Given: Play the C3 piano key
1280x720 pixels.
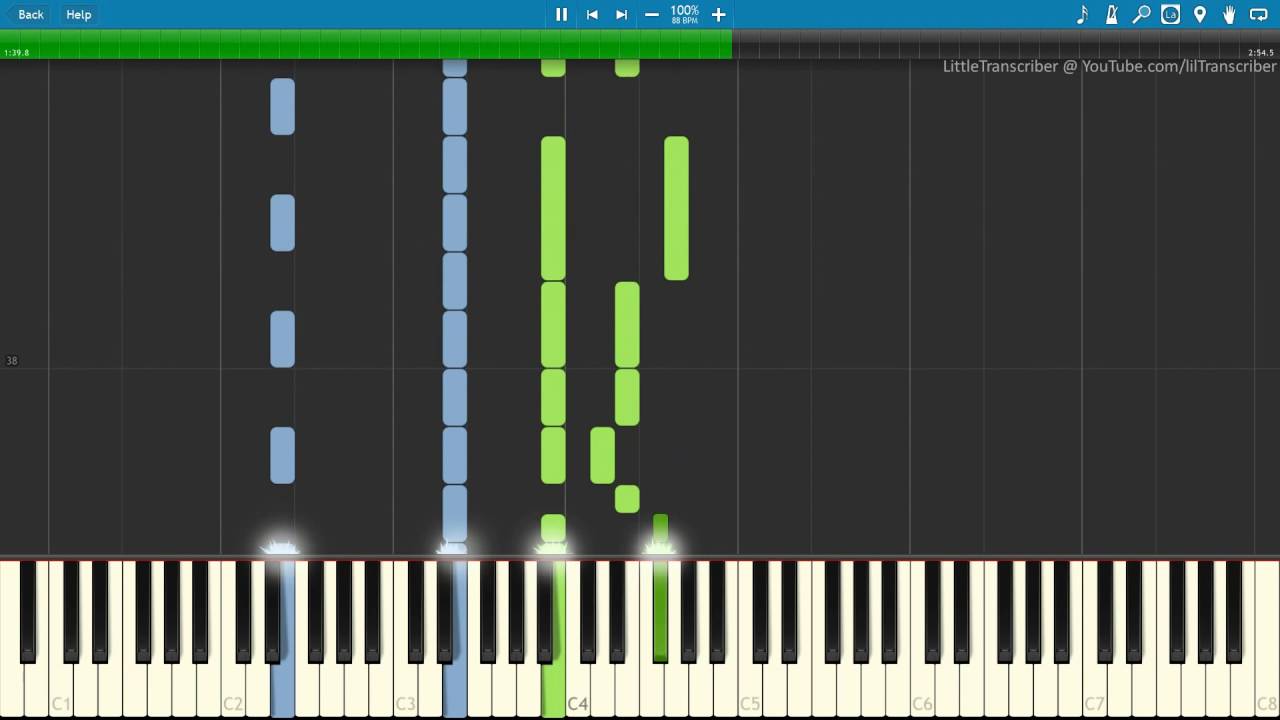Looking at the screenshot, I should click(405, 690).
